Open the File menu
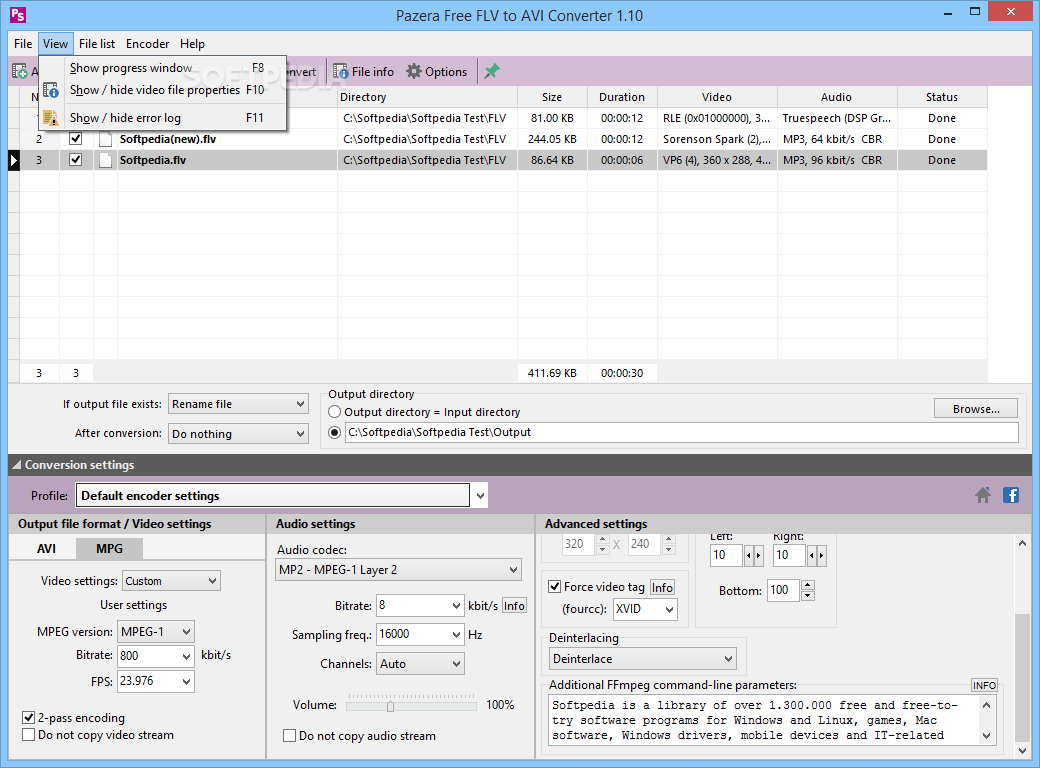The height and width of the screenshot is (768, 1040). (x=23, y=44)
